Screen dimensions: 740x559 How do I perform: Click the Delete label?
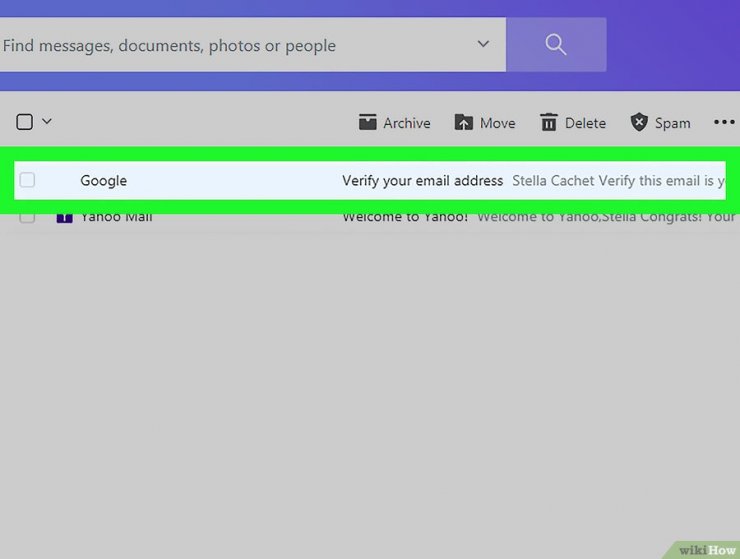[585, 123]
